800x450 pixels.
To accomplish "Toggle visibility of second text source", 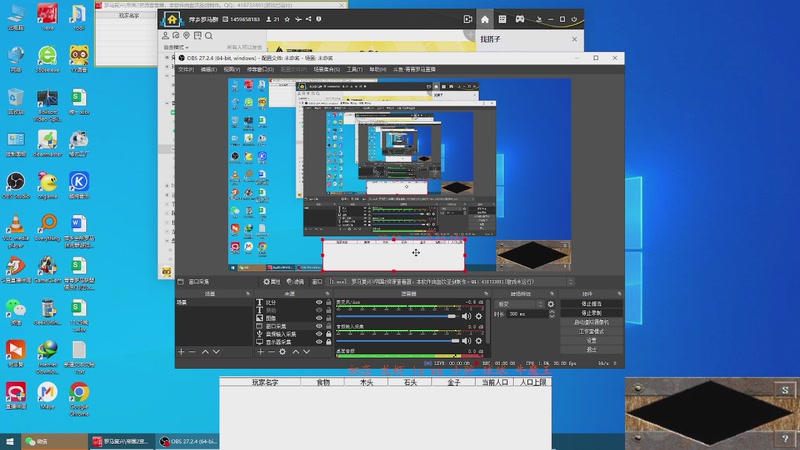I will 319,310.
